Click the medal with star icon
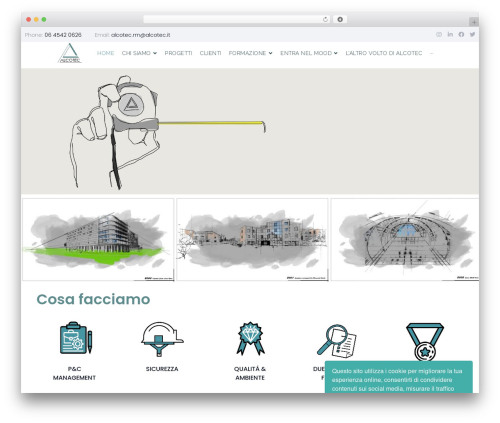Screen dimensions: 500x423 click(x=425, y=341)
